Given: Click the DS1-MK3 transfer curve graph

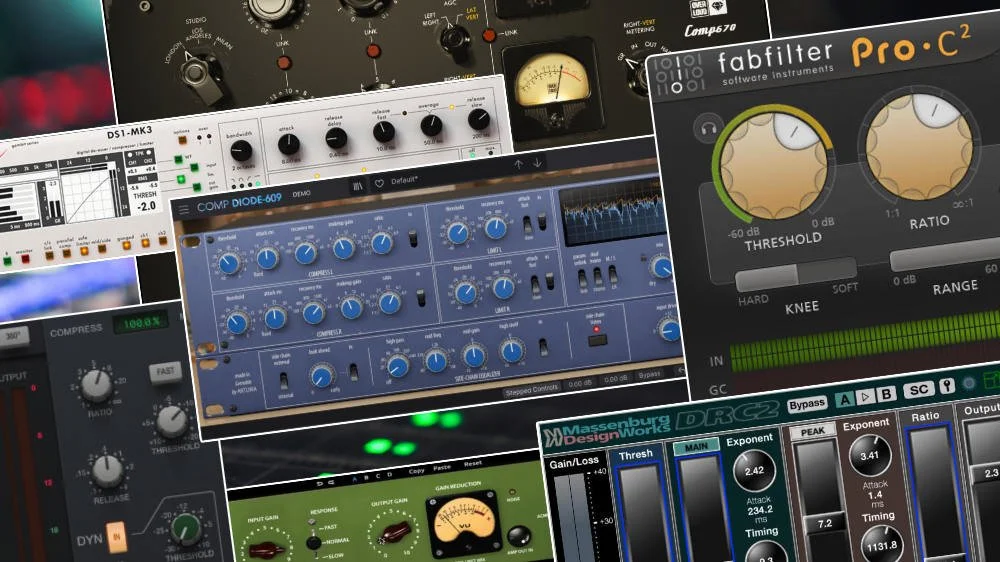Looking at the screenshot, I should pos(89,195).
